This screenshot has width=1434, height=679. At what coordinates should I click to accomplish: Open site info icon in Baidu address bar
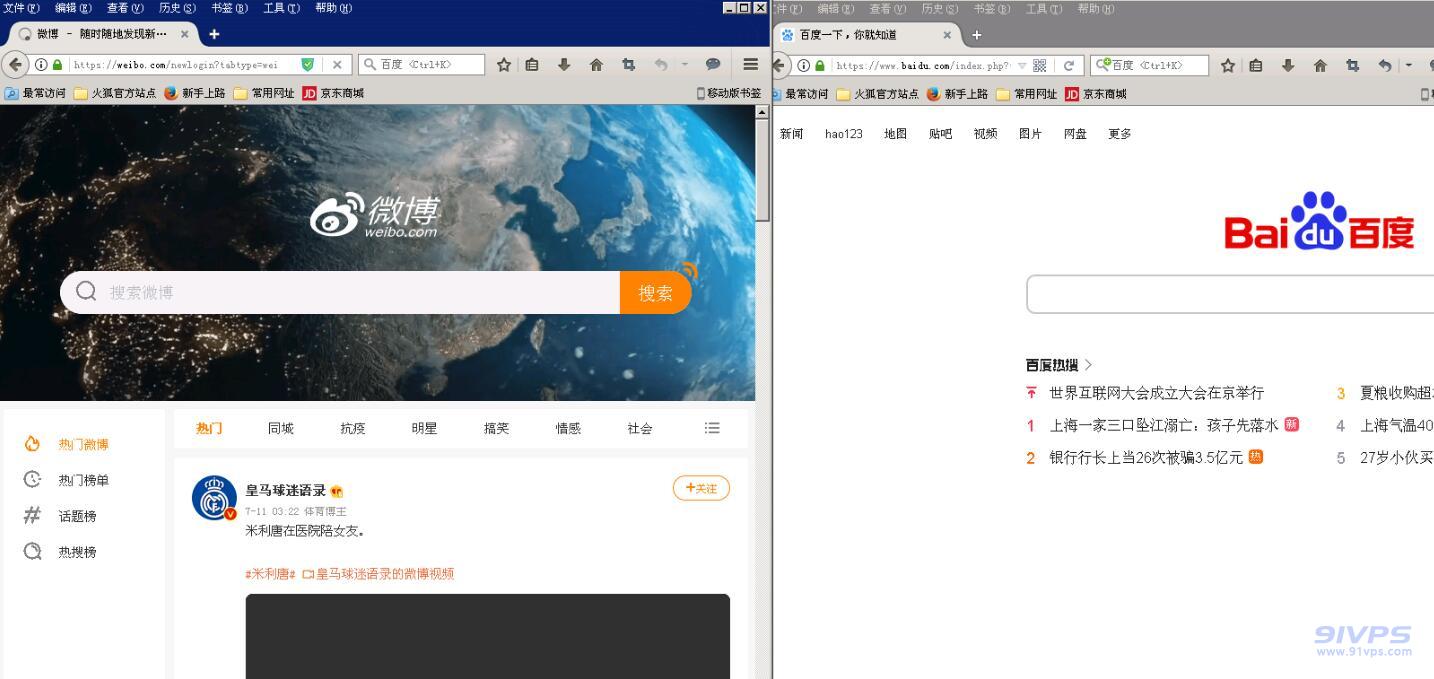[x=803, y=66]
